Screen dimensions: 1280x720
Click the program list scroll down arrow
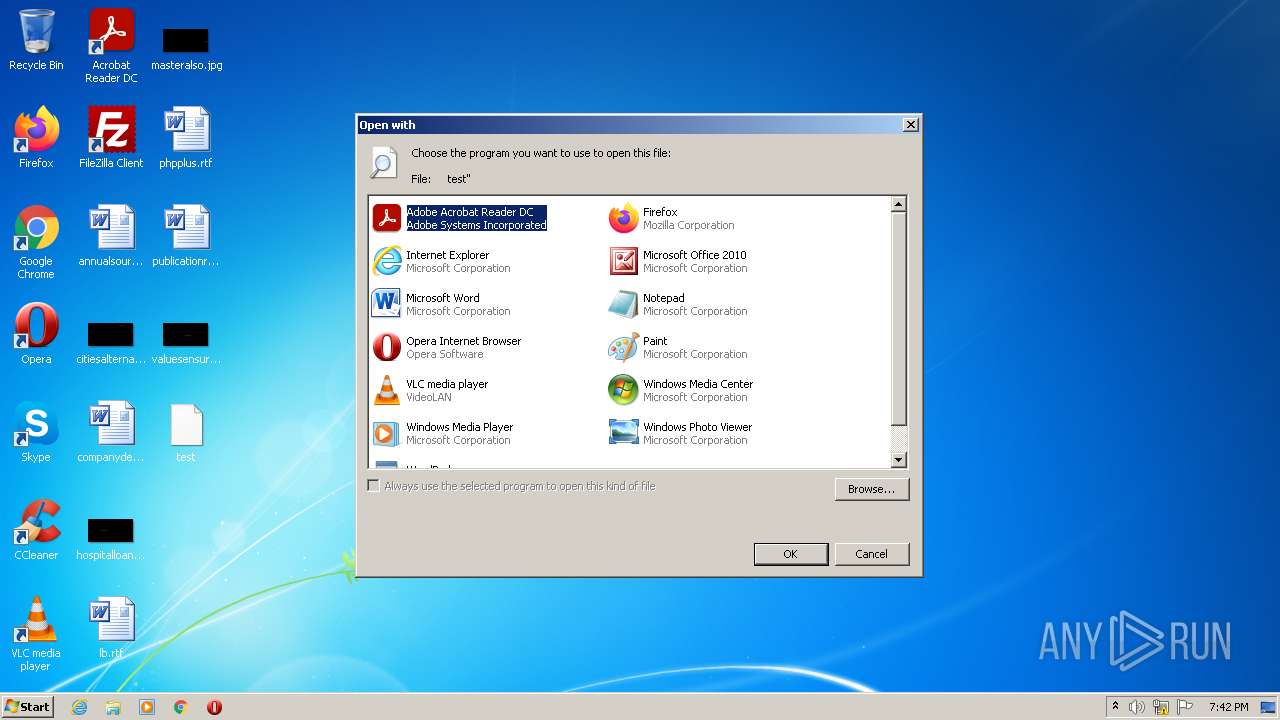tap(898, 460)
